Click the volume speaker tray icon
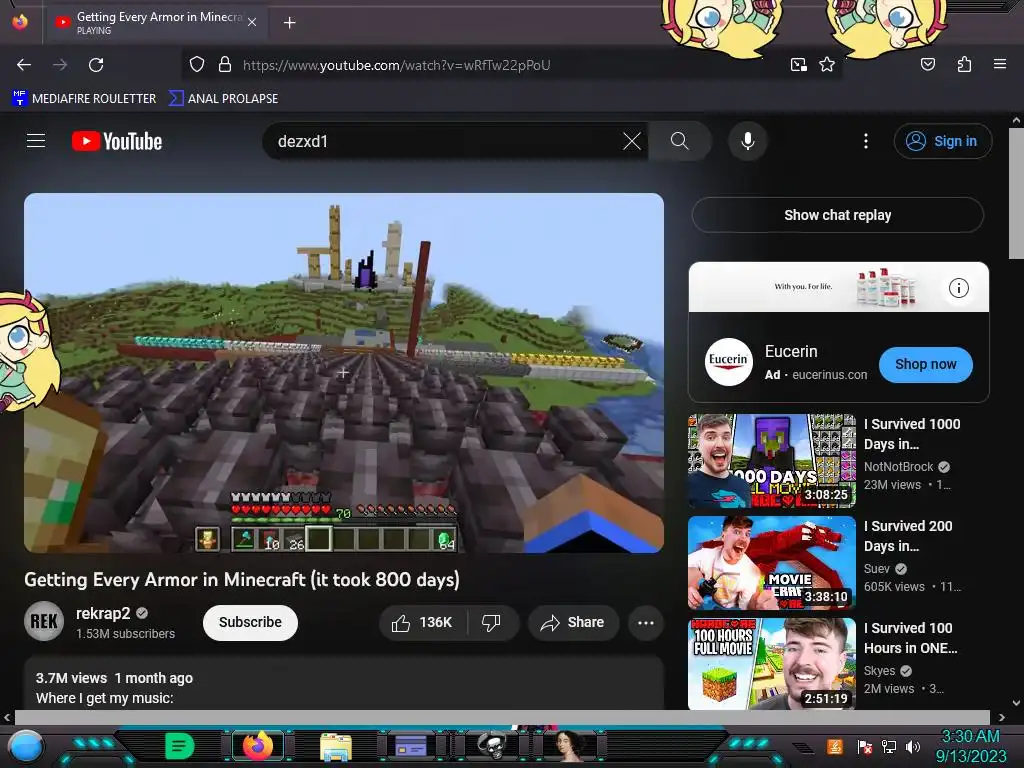 point(912,747)
